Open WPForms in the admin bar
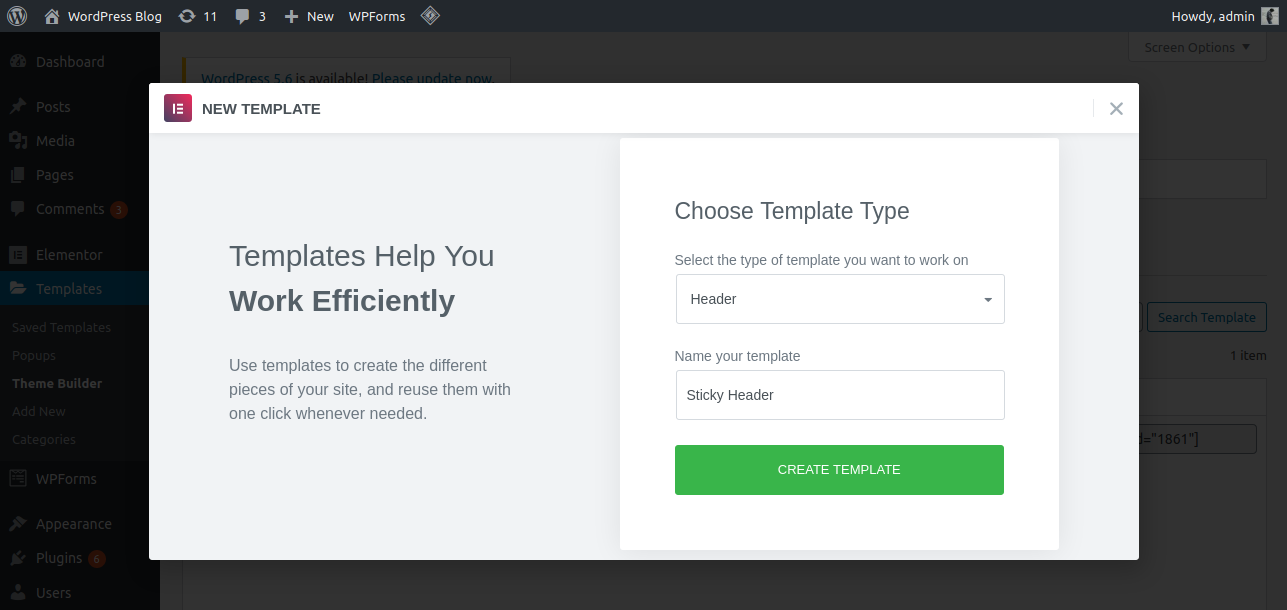 (377, 16)
